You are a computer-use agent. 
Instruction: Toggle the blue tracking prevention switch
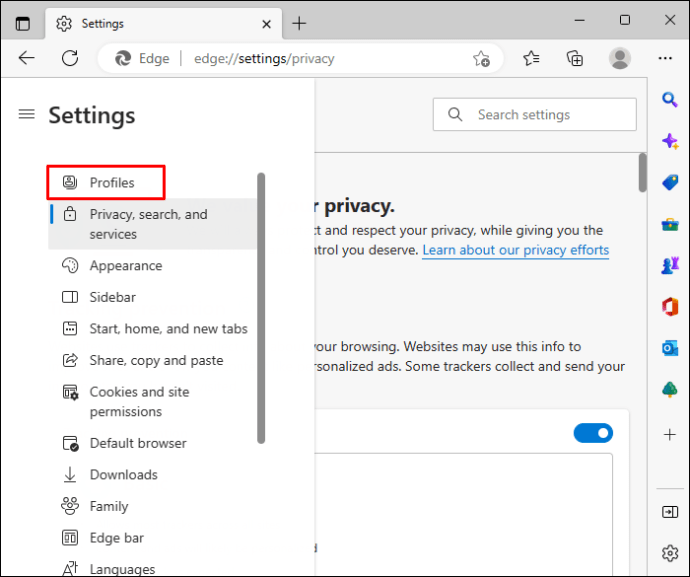click(593, 433)
